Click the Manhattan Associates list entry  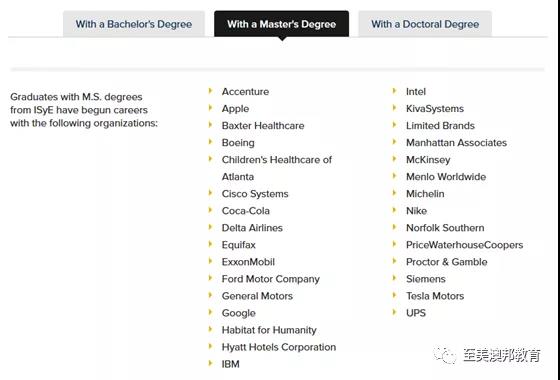pos(456,143)
